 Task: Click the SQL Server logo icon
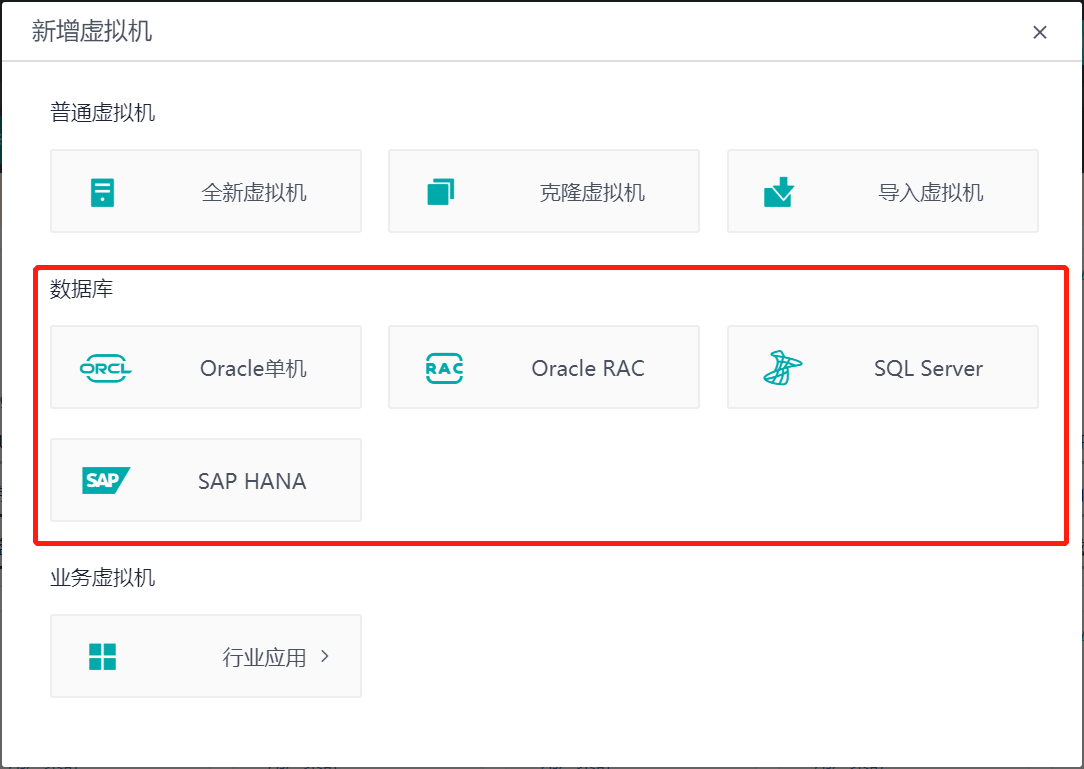tap(781, 368)
